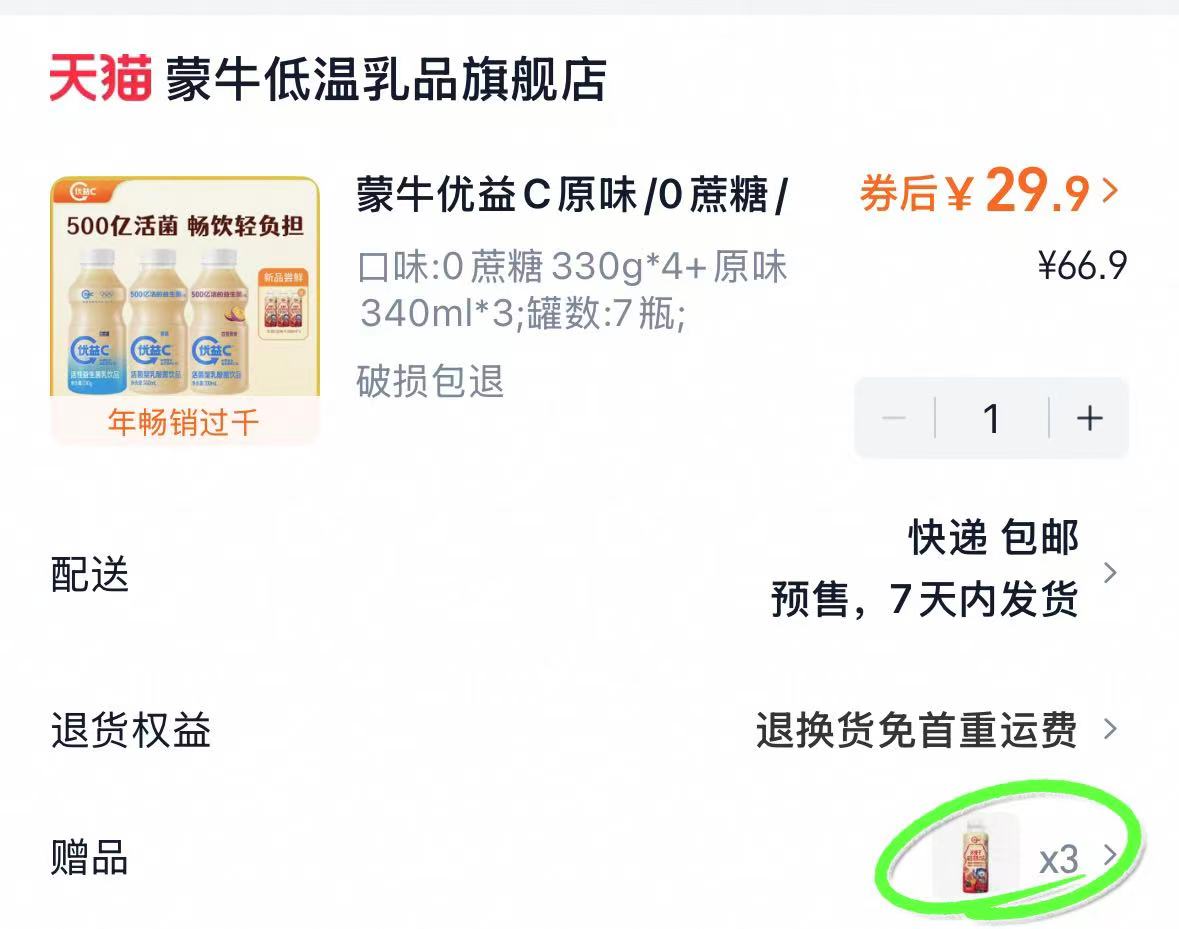Click the product title 蒙牛优益C原味/0蔗糖

[x=572, y=195]
